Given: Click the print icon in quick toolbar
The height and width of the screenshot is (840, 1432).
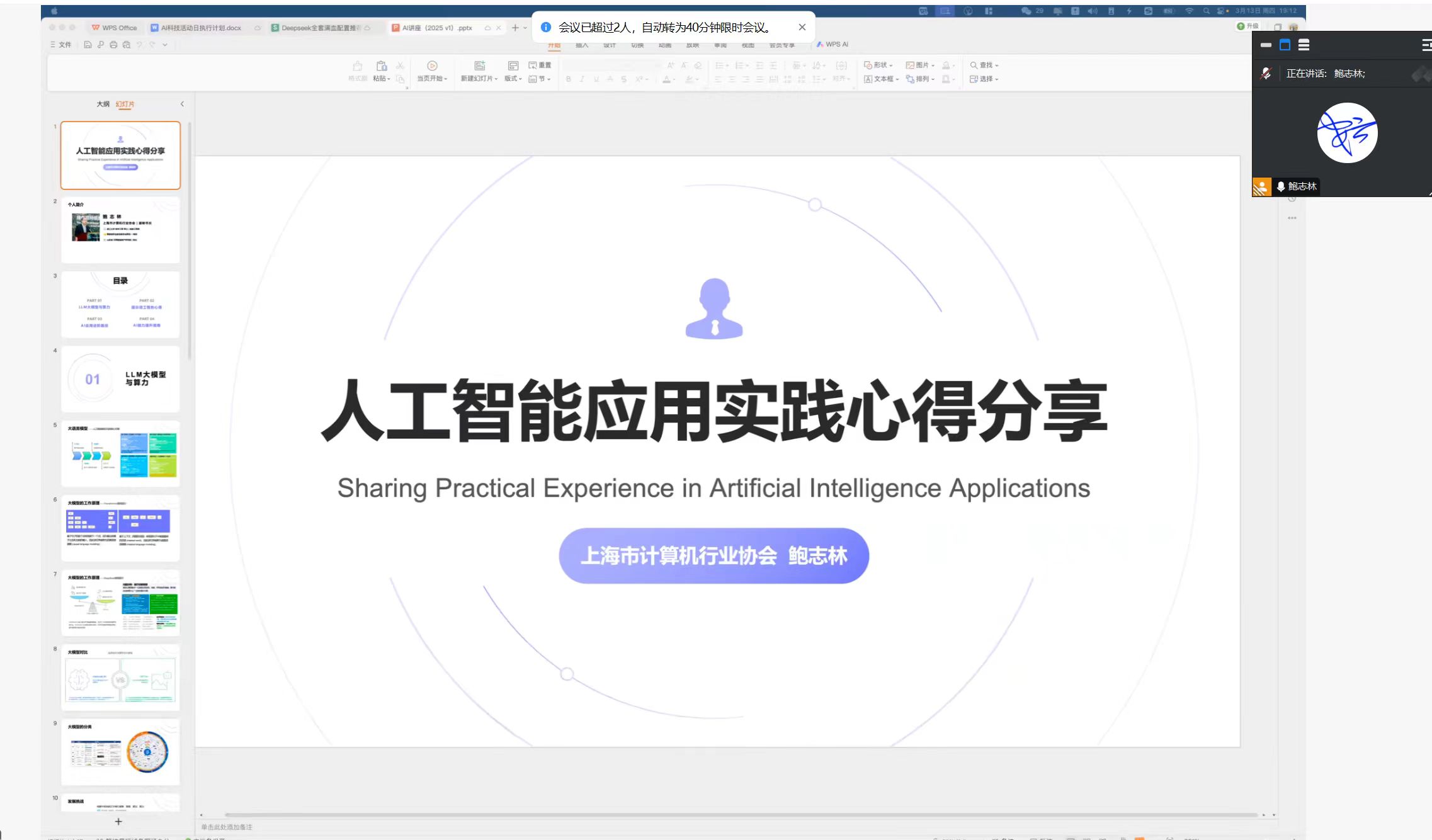Looking at the screenshot, I should (113, 45).
